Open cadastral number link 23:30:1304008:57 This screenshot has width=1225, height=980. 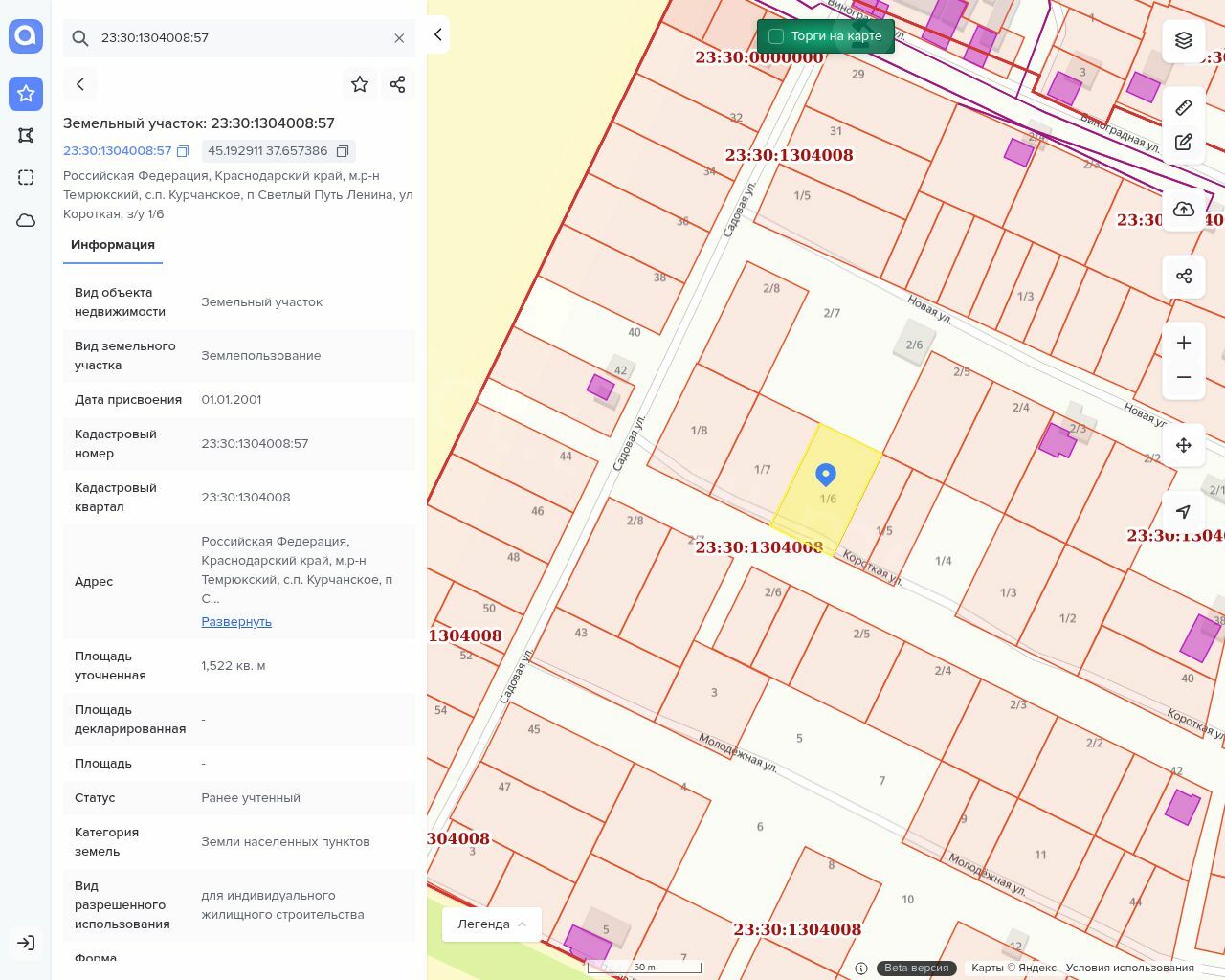(117, 151)
